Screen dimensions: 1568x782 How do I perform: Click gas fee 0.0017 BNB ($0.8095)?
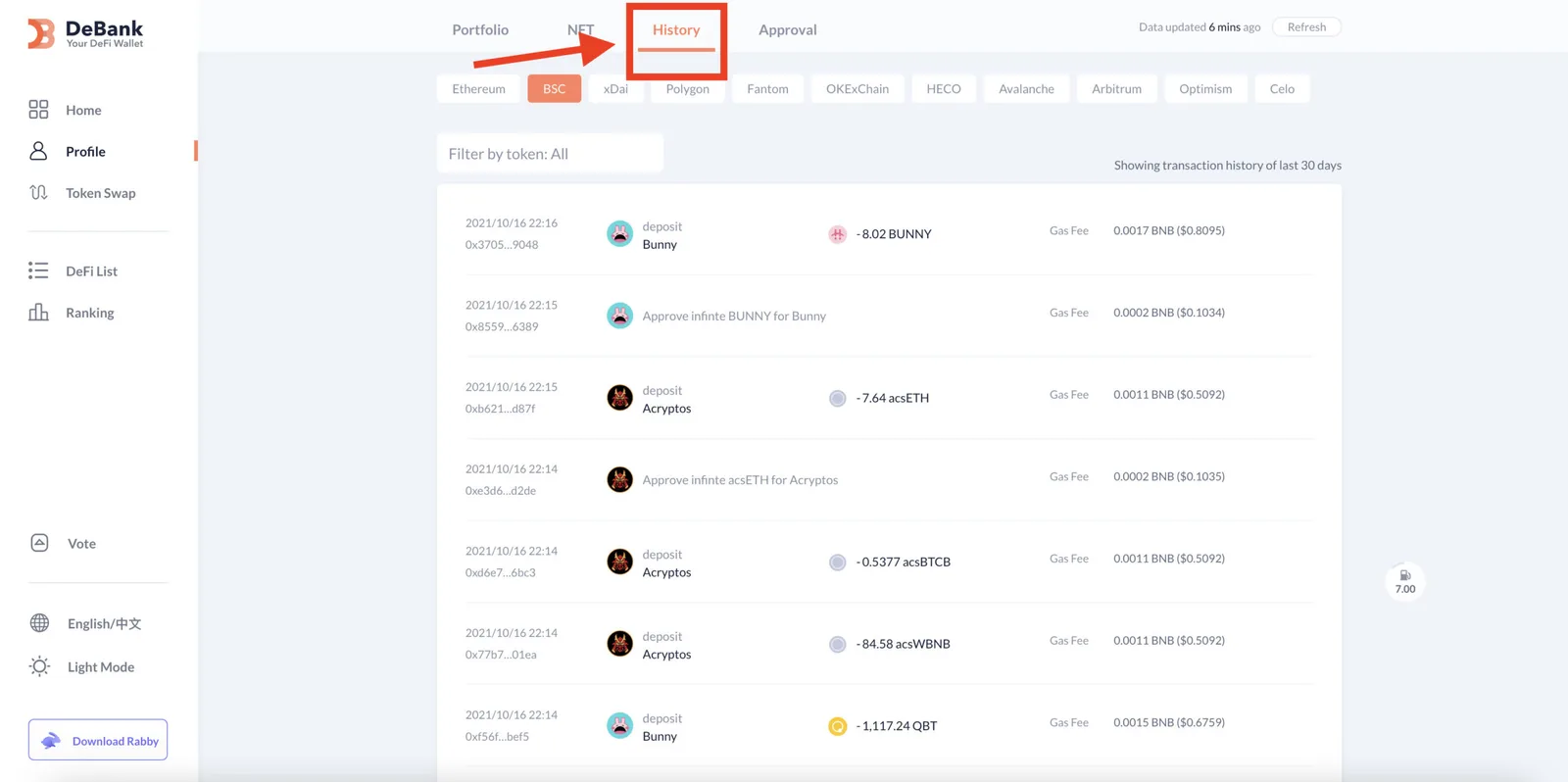coord(1169,231)
